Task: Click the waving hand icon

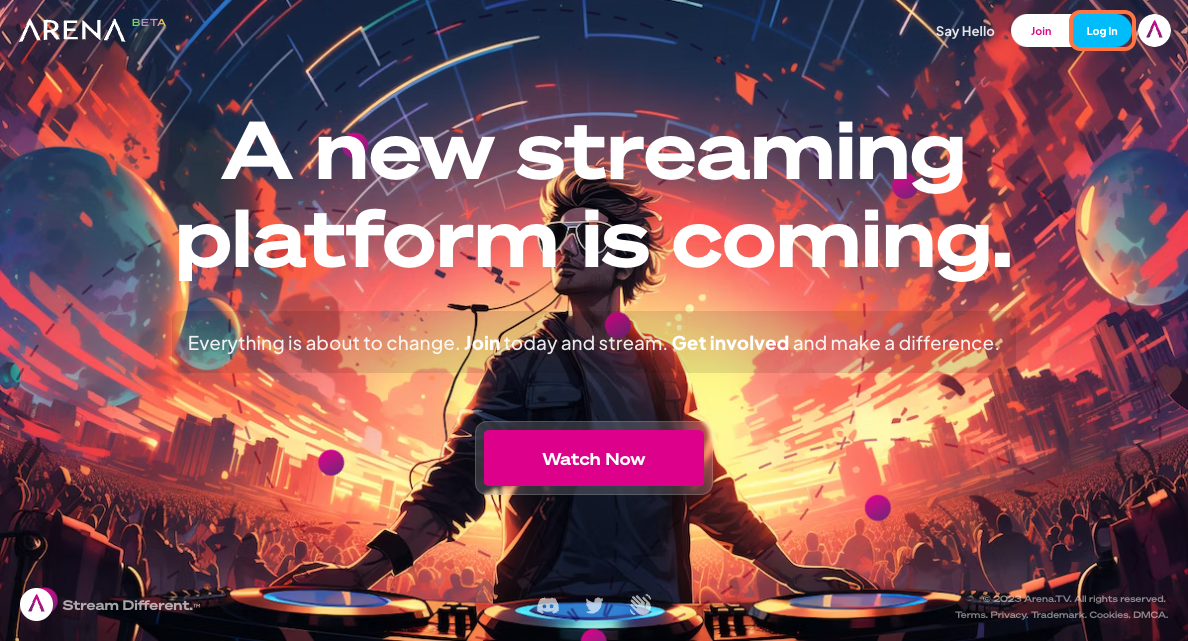Action: pyautogui.click(x=641, y=605)
